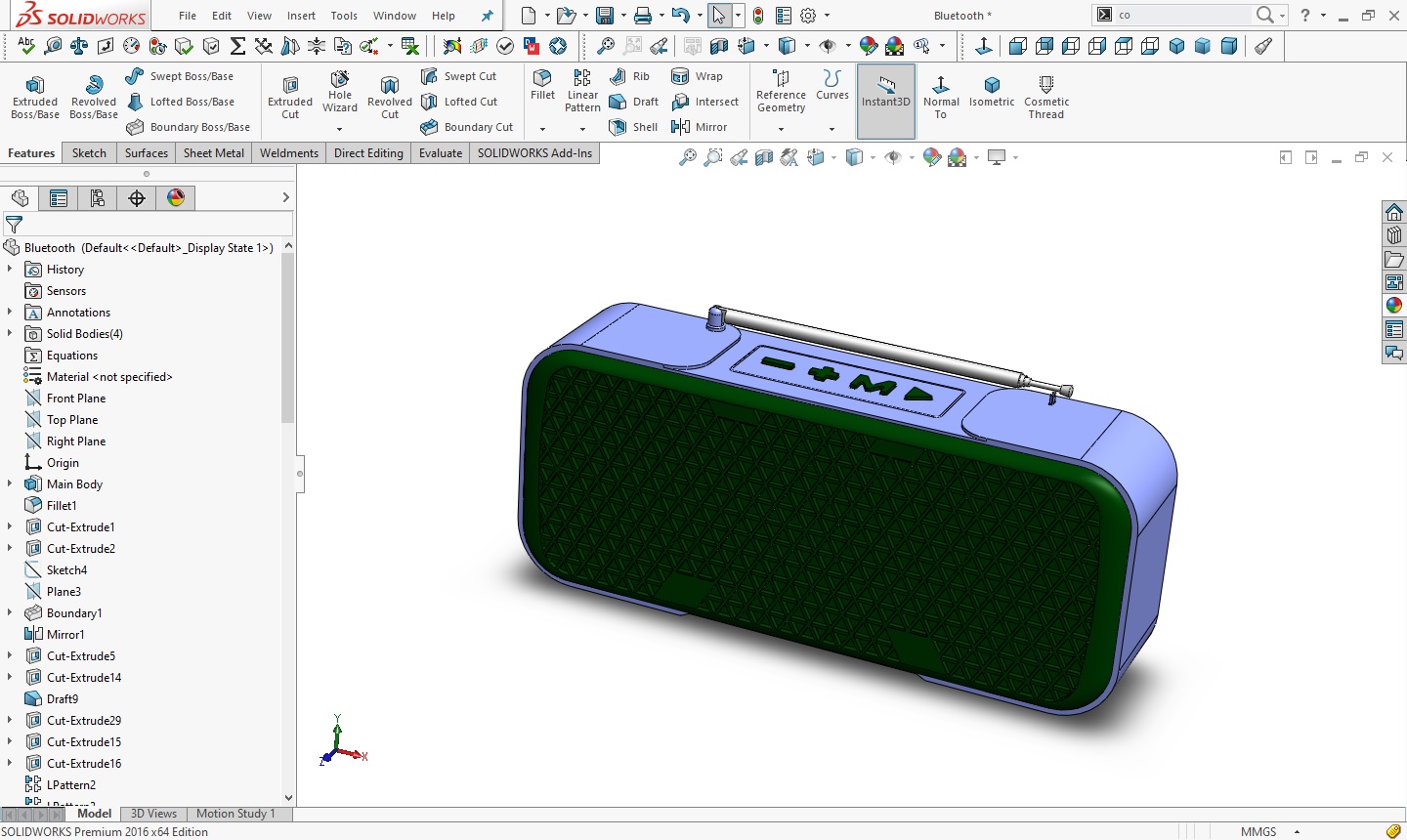1407x840 pixels.
Task: Open the Insert menu
Action: (x=301, y=16)
